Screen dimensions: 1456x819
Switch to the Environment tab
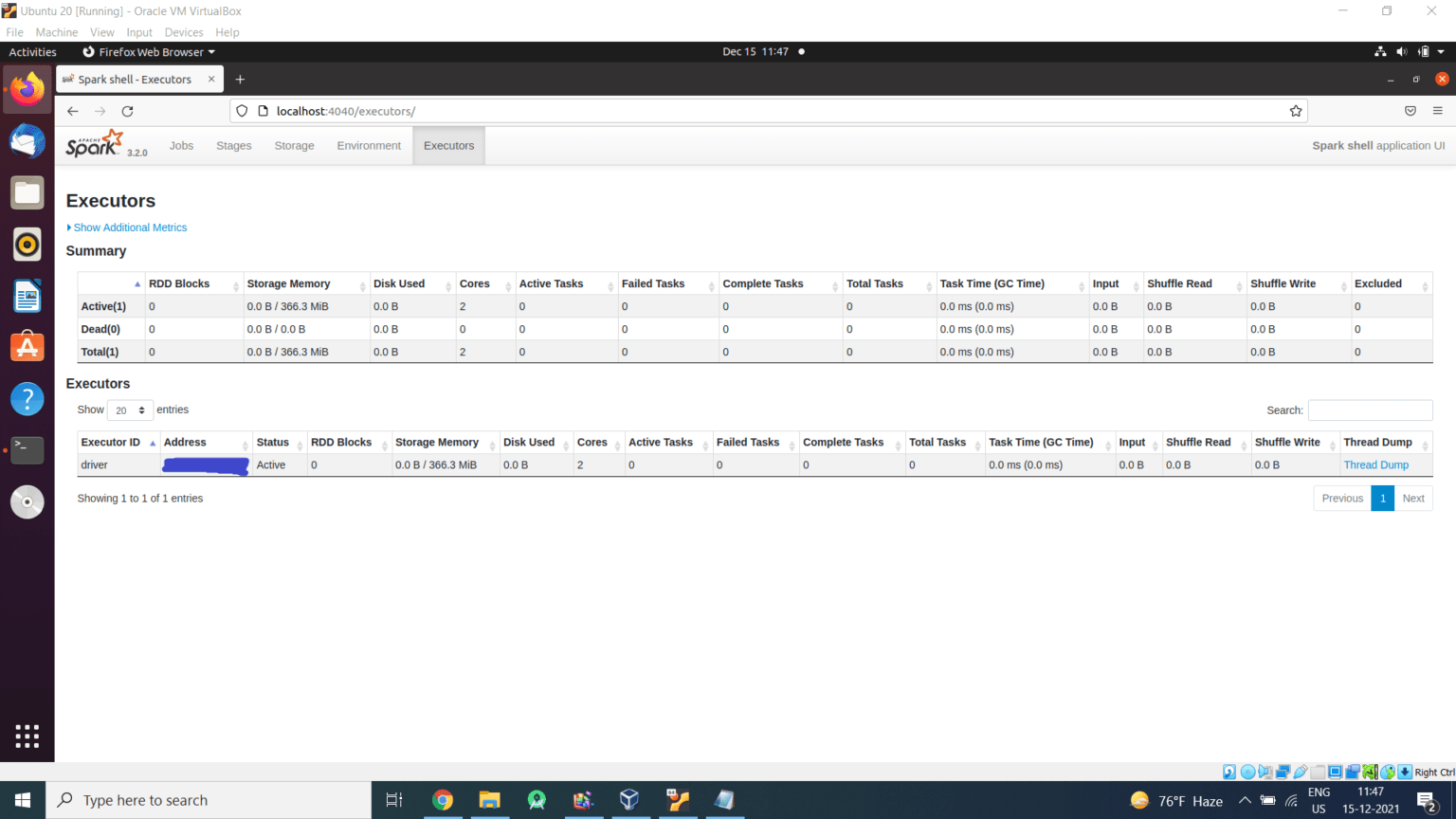coord(369,145)
